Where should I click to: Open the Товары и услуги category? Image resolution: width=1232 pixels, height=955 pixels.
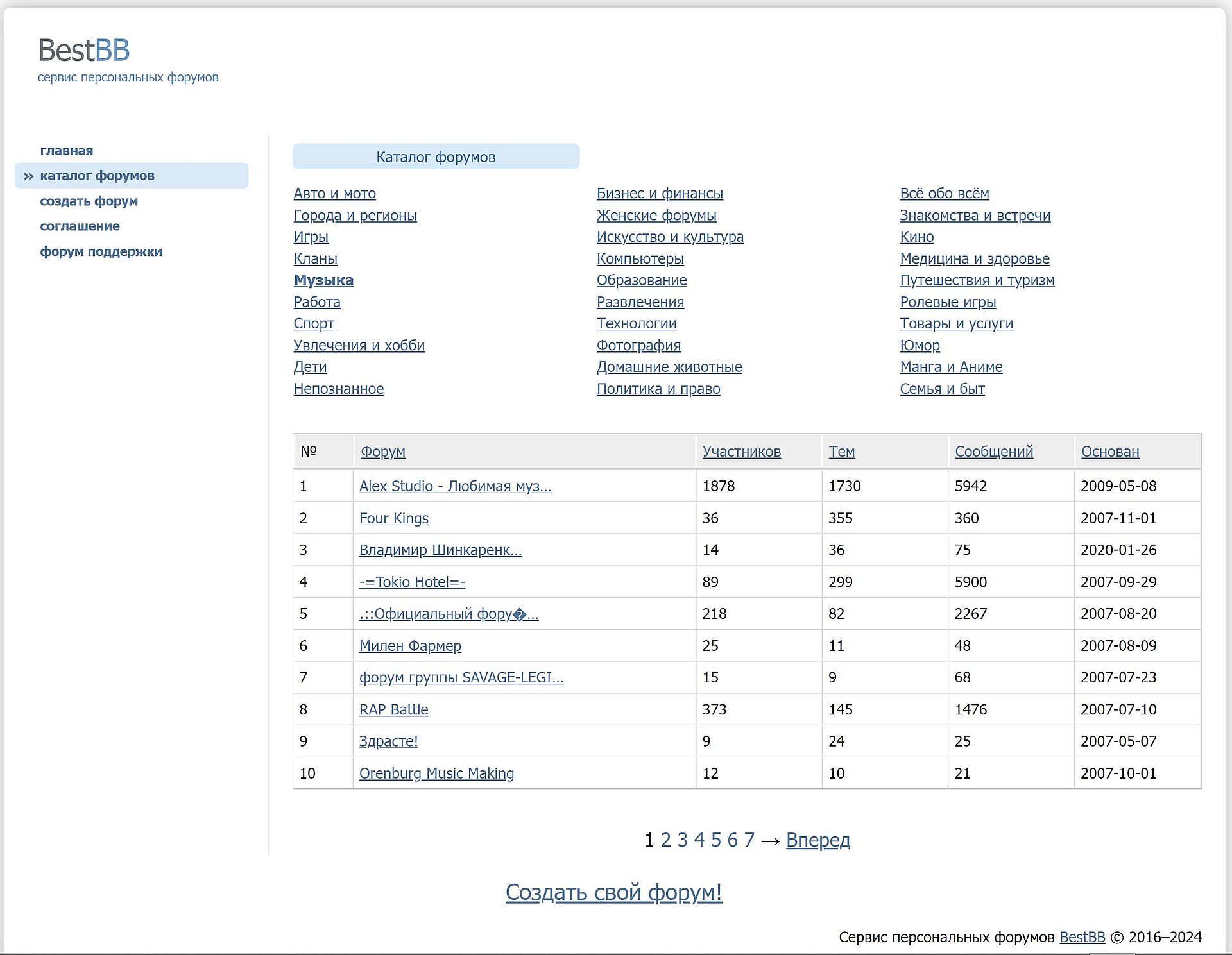pyautogui.click(x=957, y=324)
